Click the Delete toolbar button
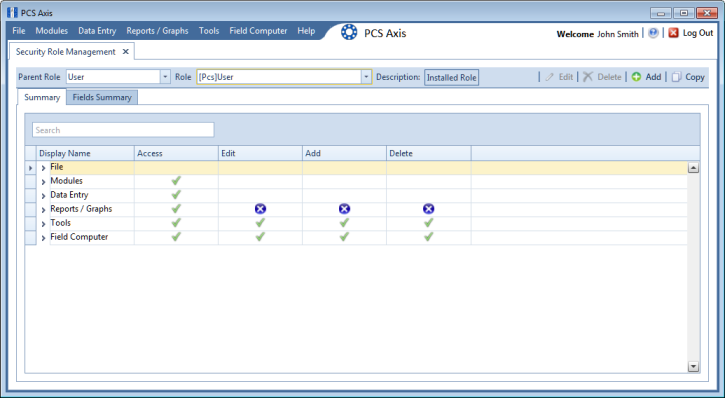The image size is (725, 398). pyautogui.click(x=602, y=77)
